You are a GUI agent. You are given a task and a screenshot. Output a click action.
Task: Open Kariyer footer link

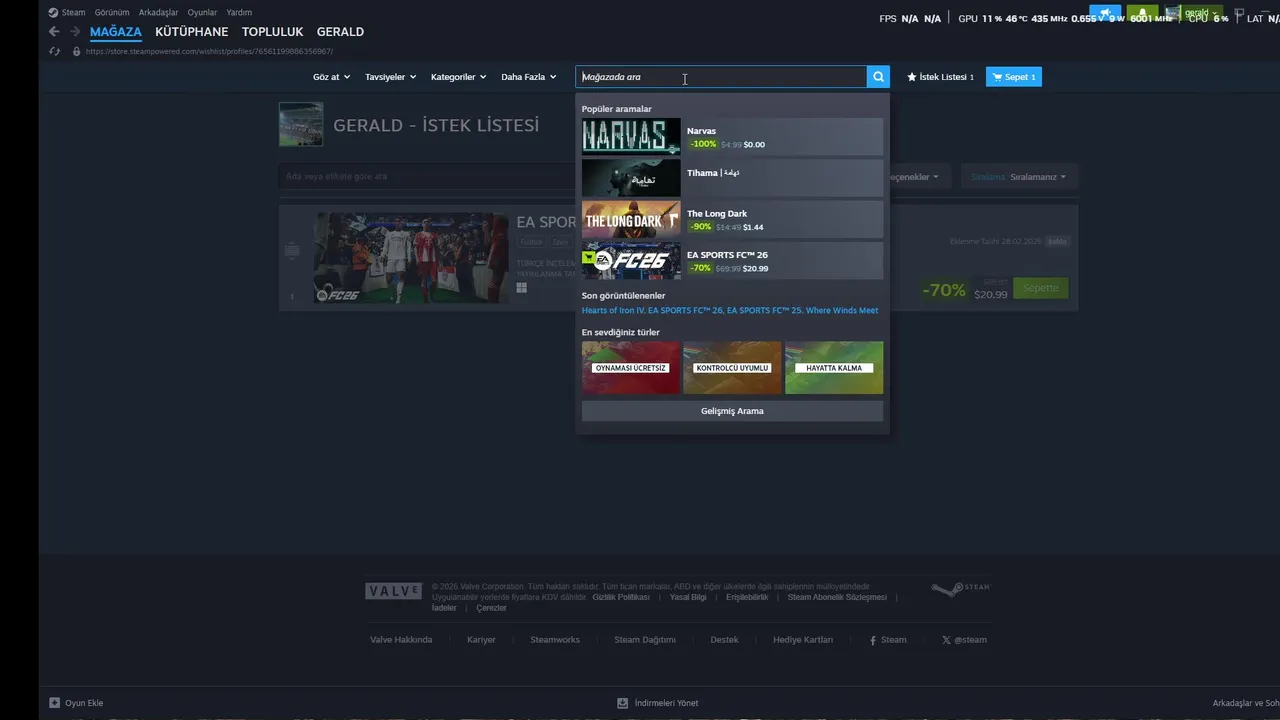481,640
